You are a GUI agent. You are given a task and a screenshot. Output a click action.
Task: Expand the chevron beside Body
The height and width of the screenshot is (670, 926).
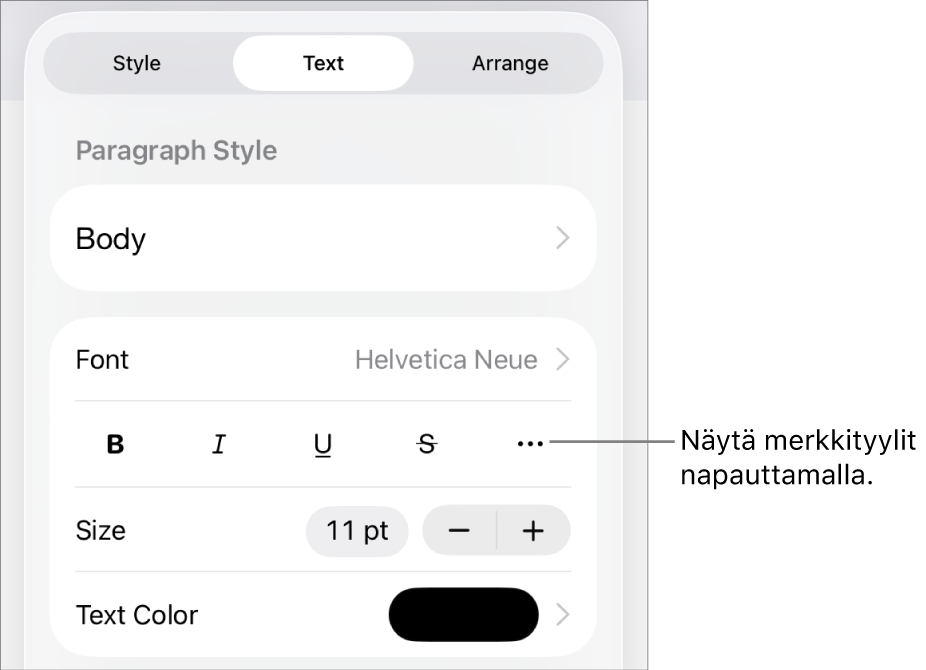563,238
